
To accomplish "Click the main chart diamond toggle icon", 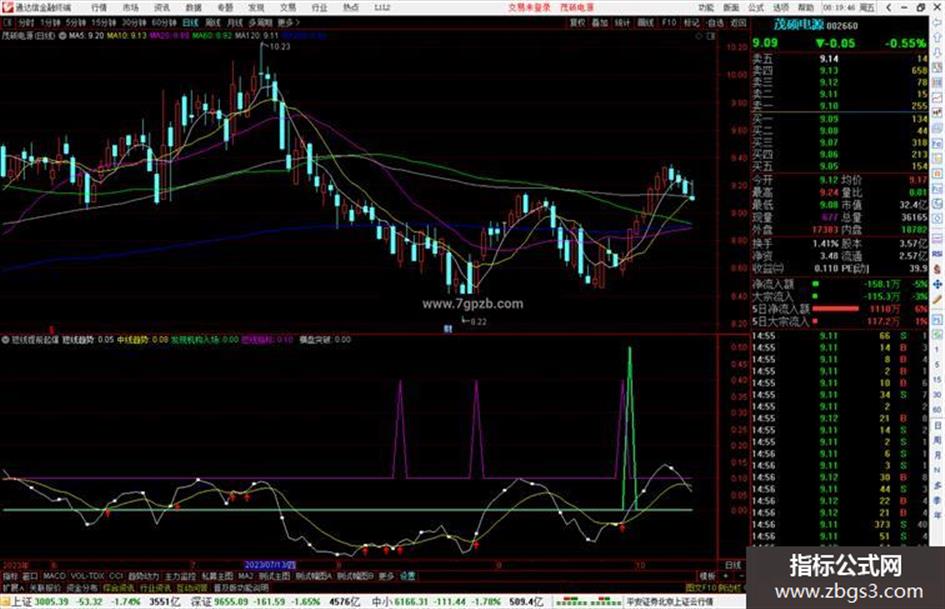I will coord(699,36).
